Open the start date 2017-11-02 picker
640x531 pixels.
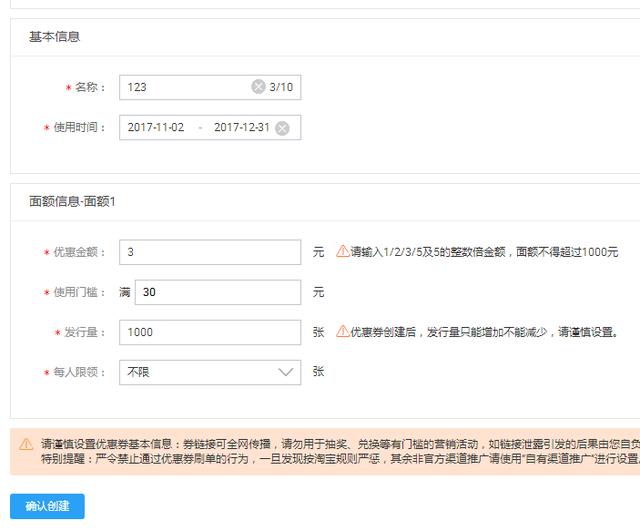[156, 127]
